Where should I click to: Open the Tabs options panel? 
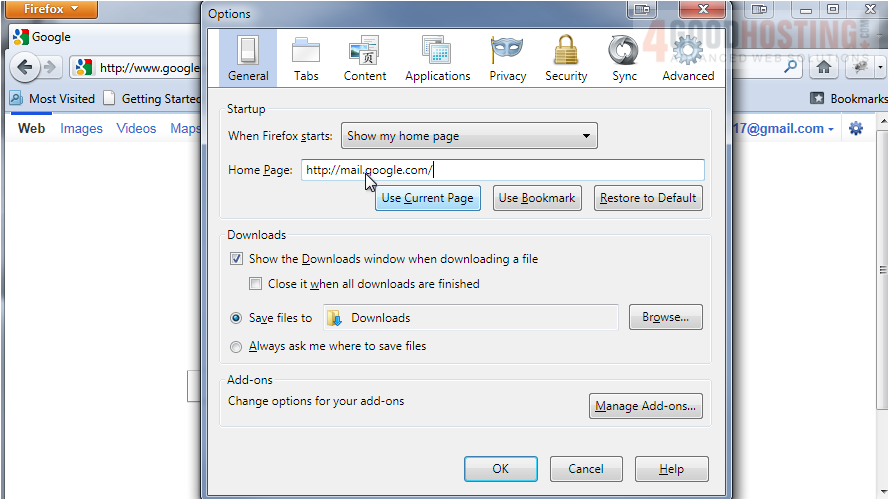[x=306, y=59]
